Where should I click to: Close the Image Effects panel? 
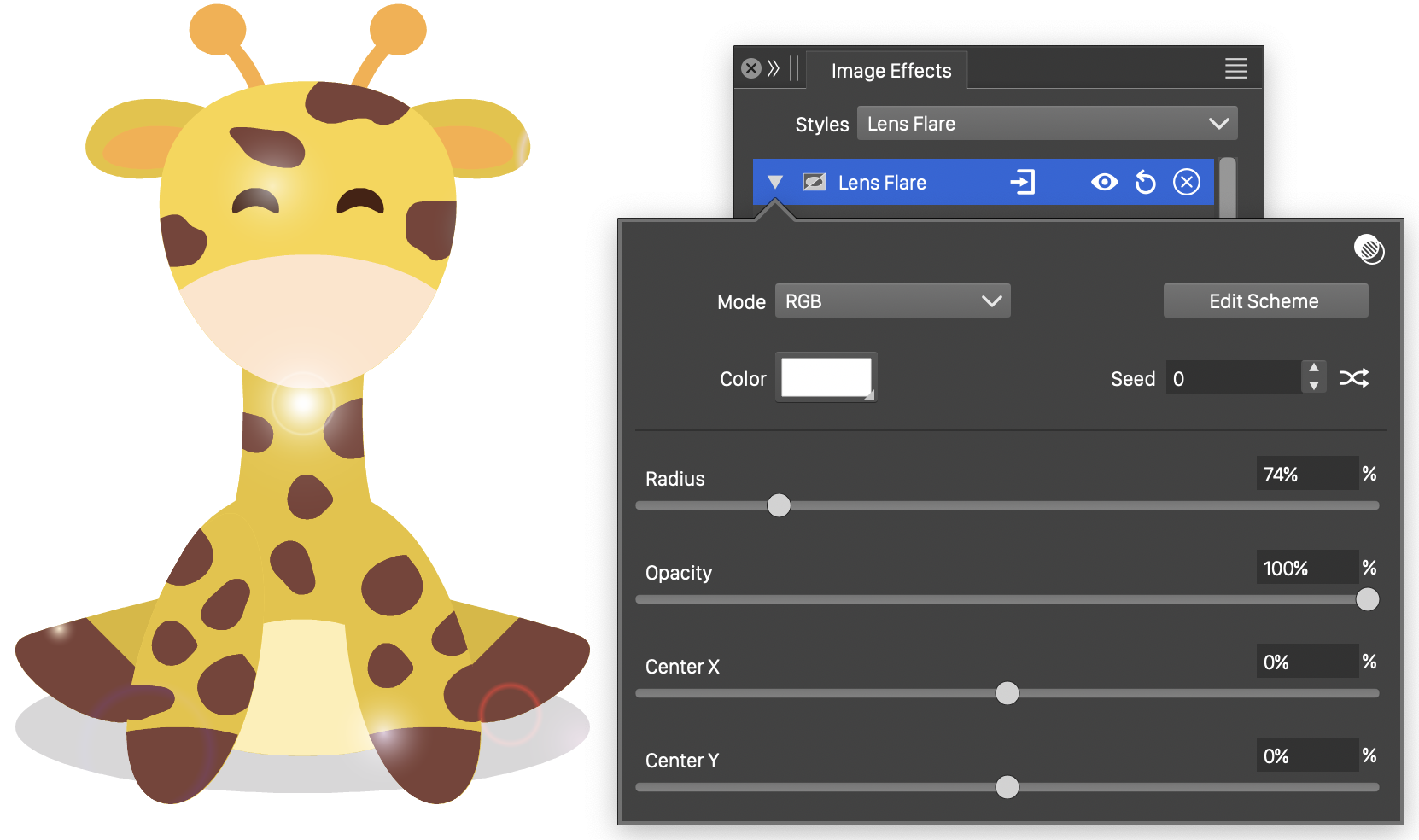pos(751,68)
